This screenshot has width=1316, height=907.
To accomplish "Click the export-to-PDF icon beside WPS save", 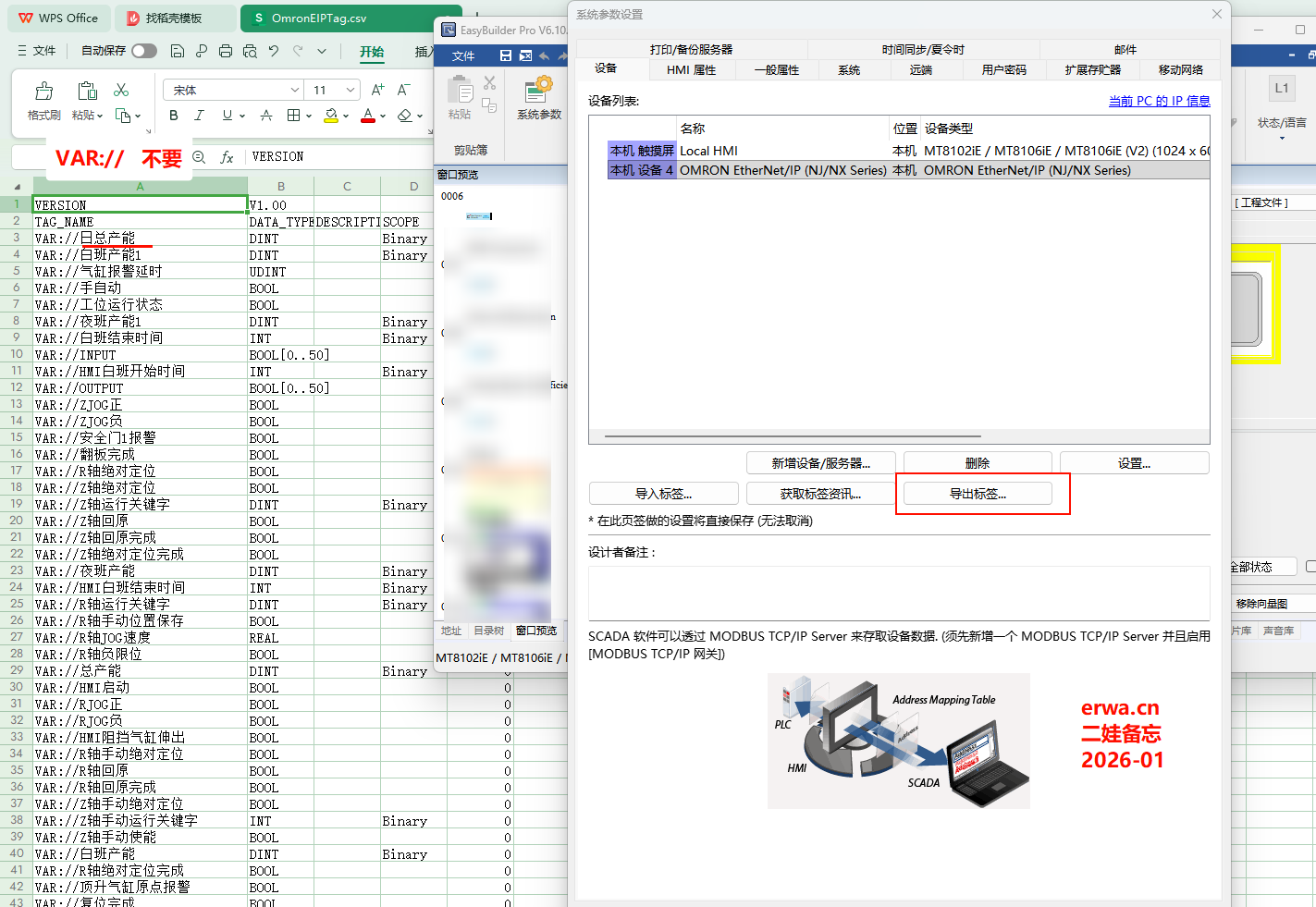I will coord(202,51).
